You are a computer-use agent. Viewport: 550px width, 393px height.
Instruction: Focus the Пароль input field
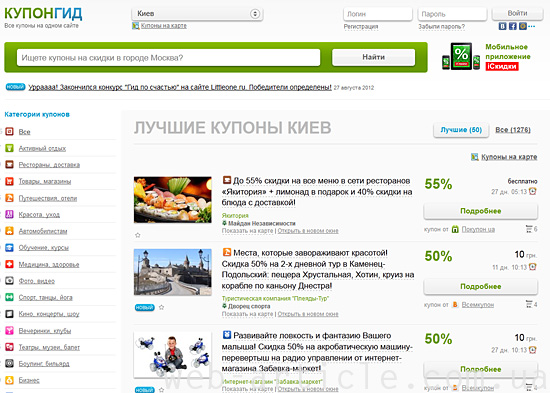pyautogui.click(x=452, y=14)
